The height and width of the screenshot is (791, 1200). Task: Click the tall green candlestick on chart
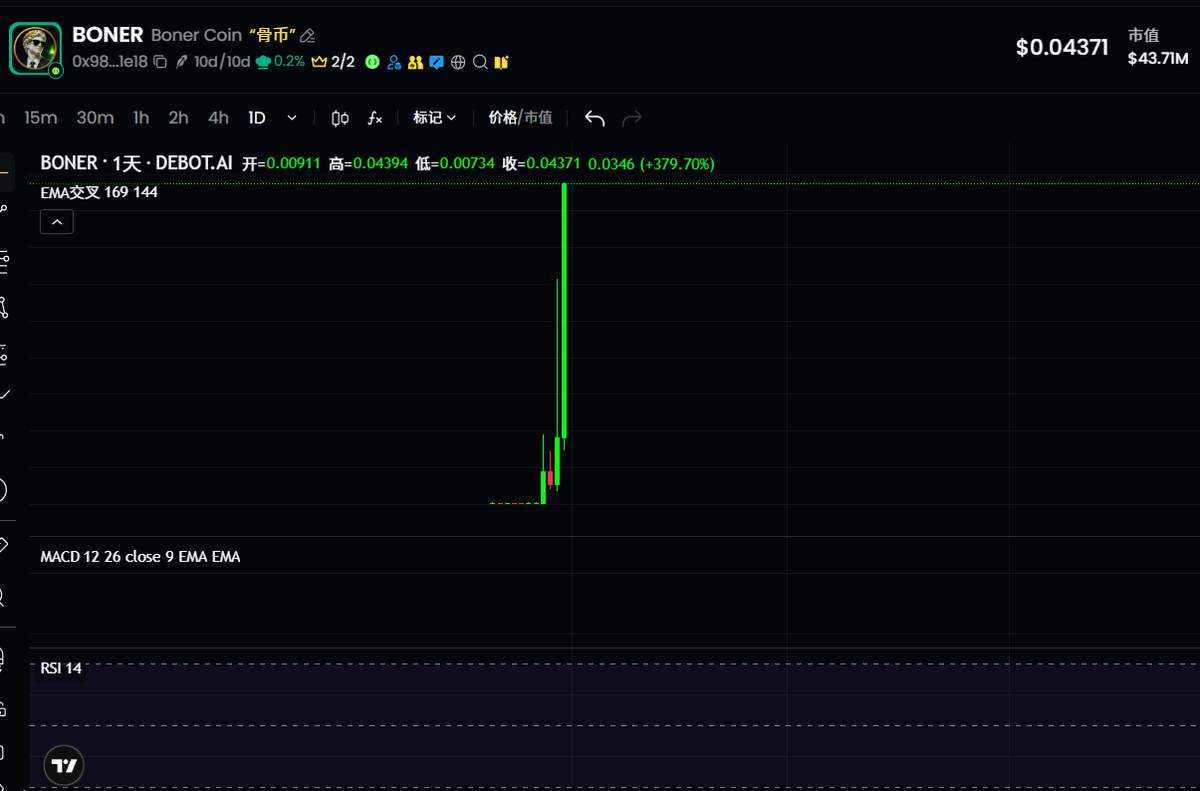(x=565, y=311)
